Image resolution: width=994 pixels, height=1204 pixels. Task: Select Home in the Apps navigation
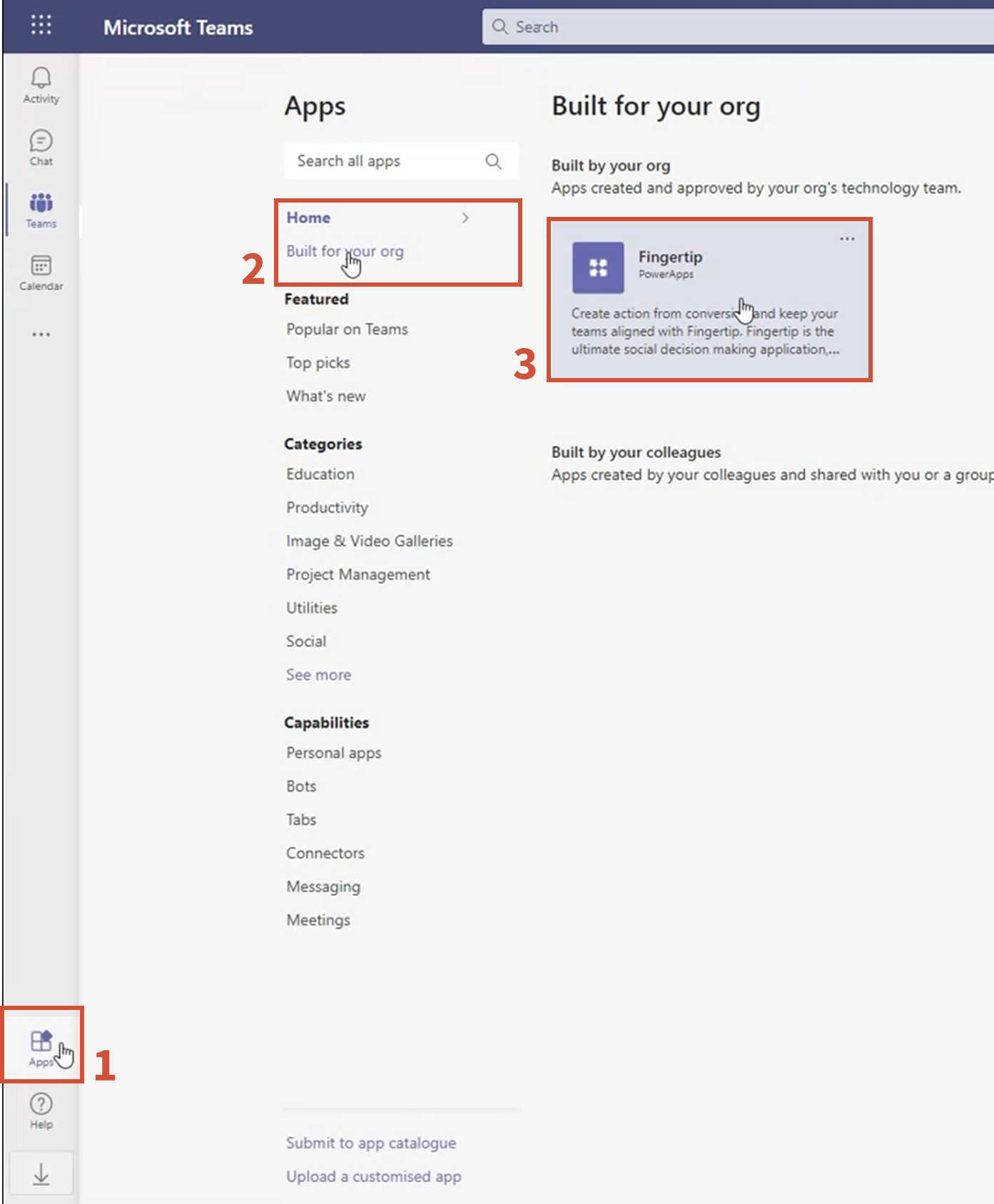pos(308,218)
